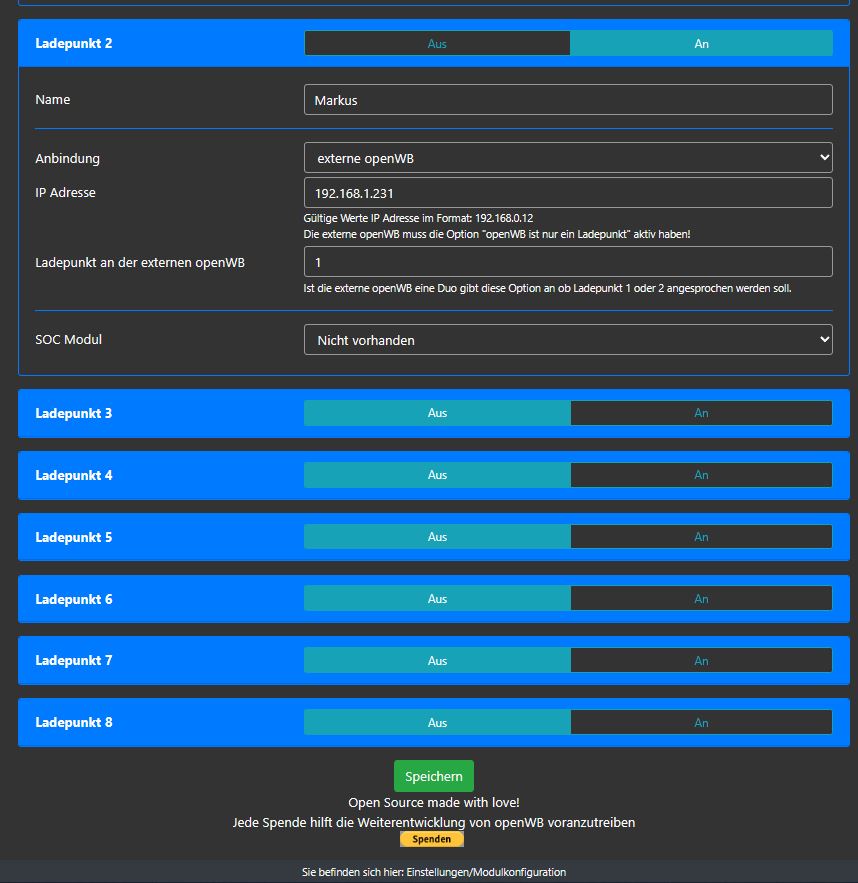The image size is (858, 883).
Task: Set Ladepunkt 2 to An
Action: tap(701, 43)
